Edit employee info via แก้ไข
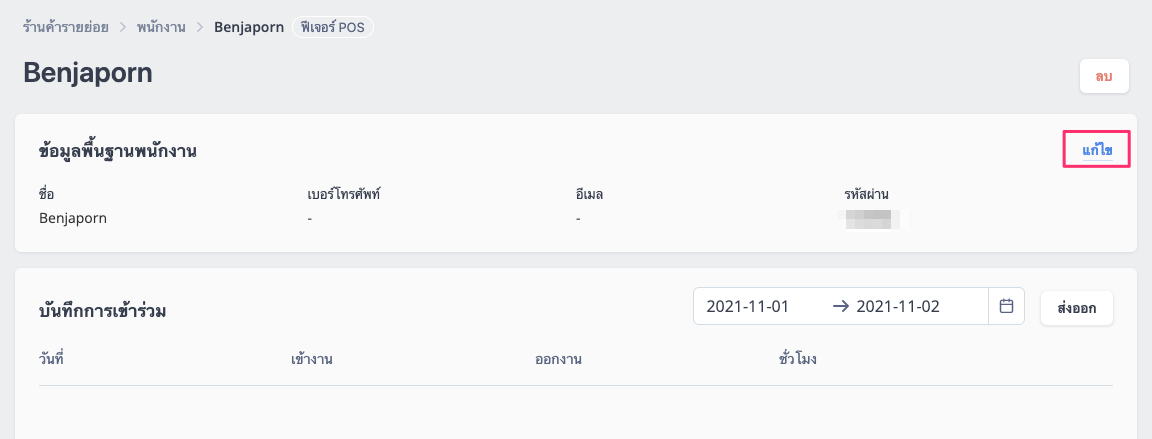Screen dimensions: 1152x439 pos(1097,150)
